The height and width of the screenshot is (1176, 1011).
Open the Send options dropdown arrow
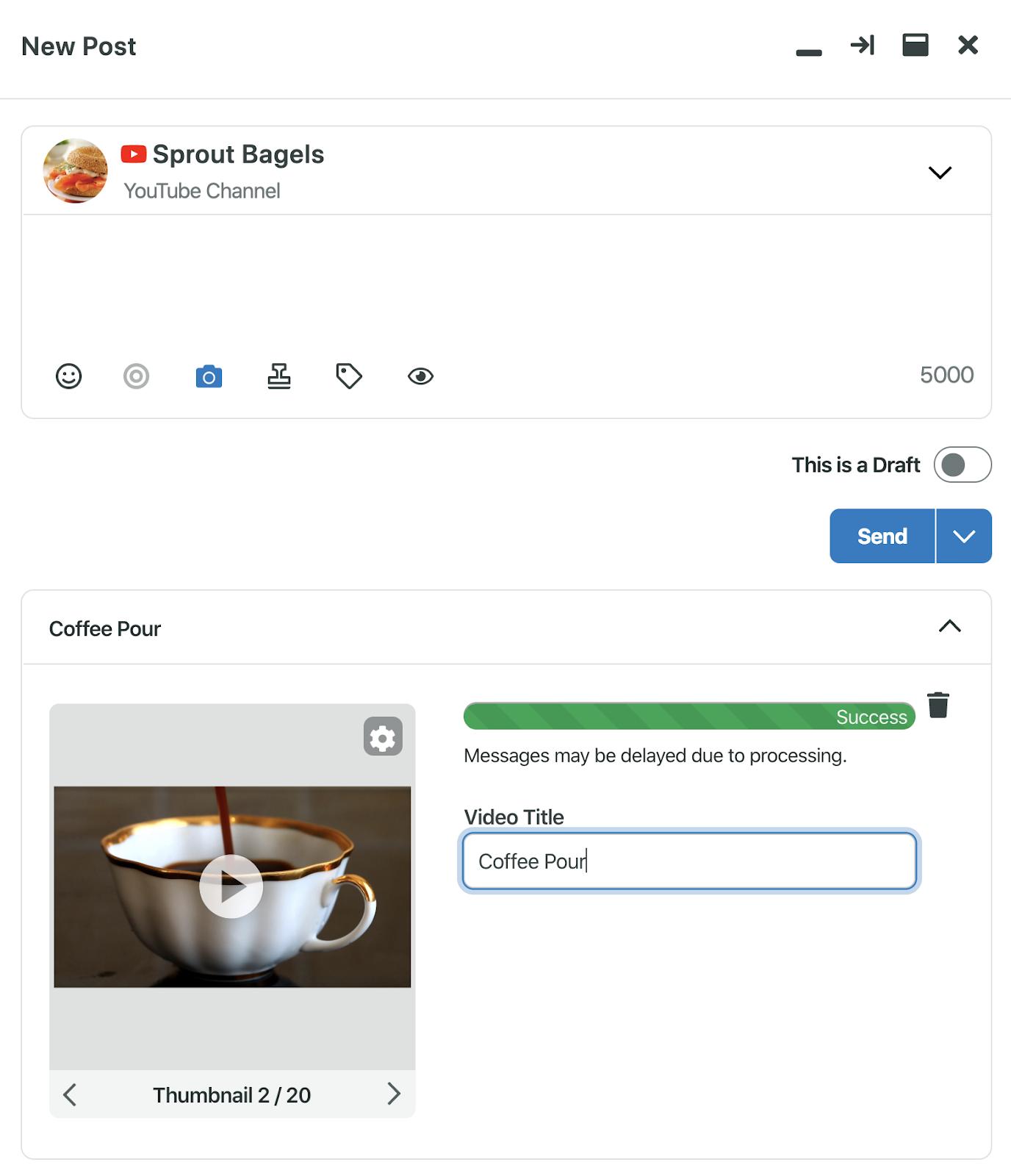point(964,537)
